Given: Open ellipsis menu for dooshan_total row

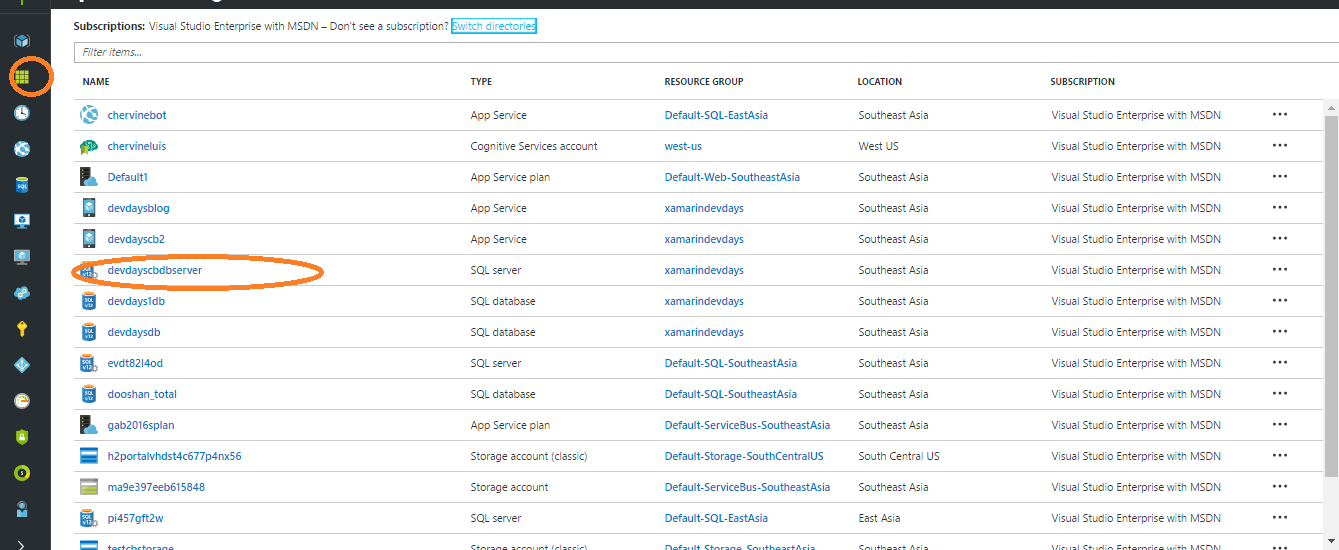Looking at the screenshot, I should [x=1280, y=394].
